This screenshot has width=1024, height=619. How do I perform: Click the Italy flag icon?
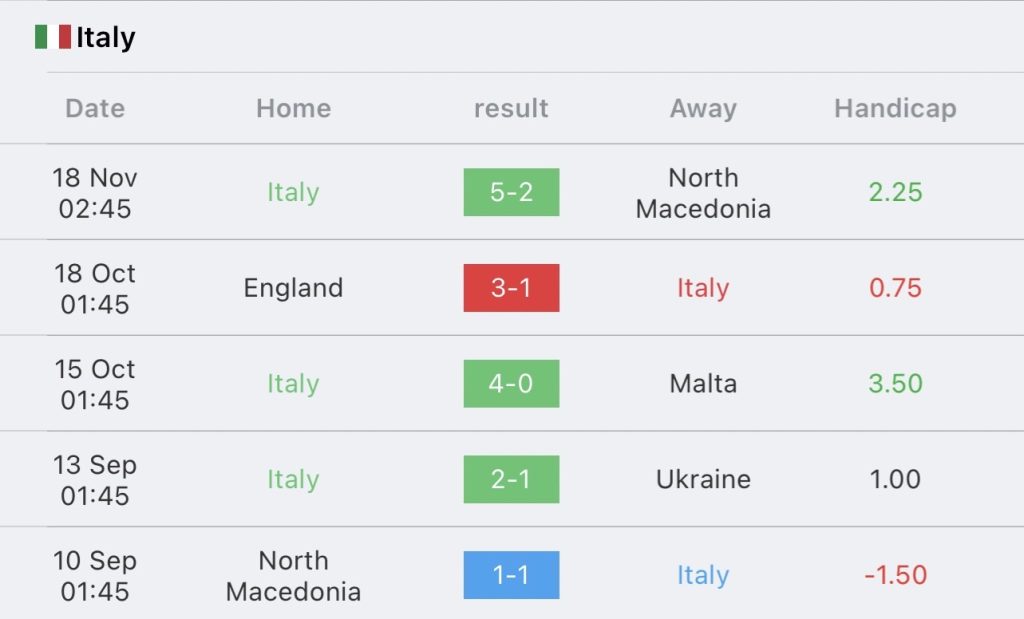click(x=53, y=37)
